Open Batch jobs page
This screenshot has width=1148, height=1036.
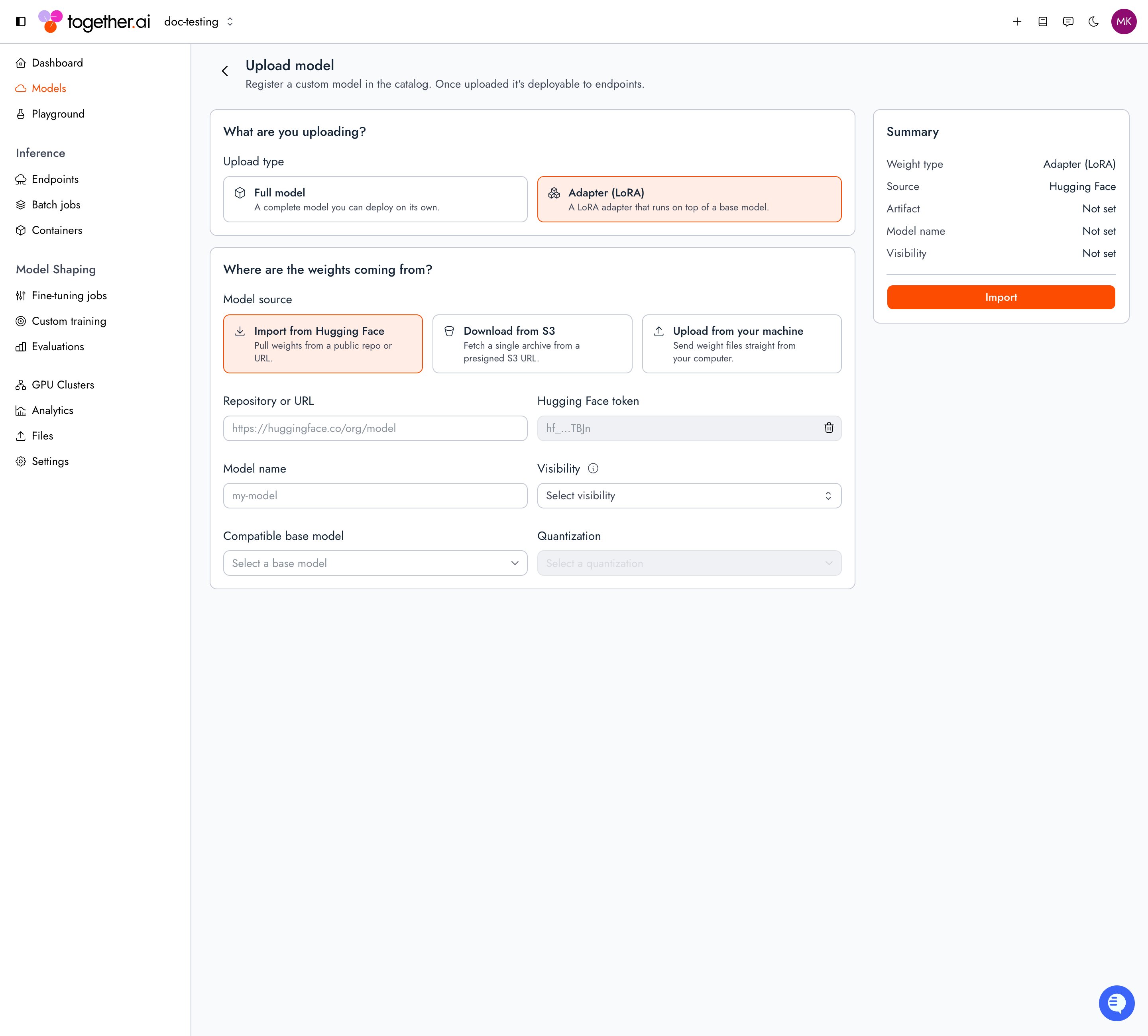coord(48,205)
